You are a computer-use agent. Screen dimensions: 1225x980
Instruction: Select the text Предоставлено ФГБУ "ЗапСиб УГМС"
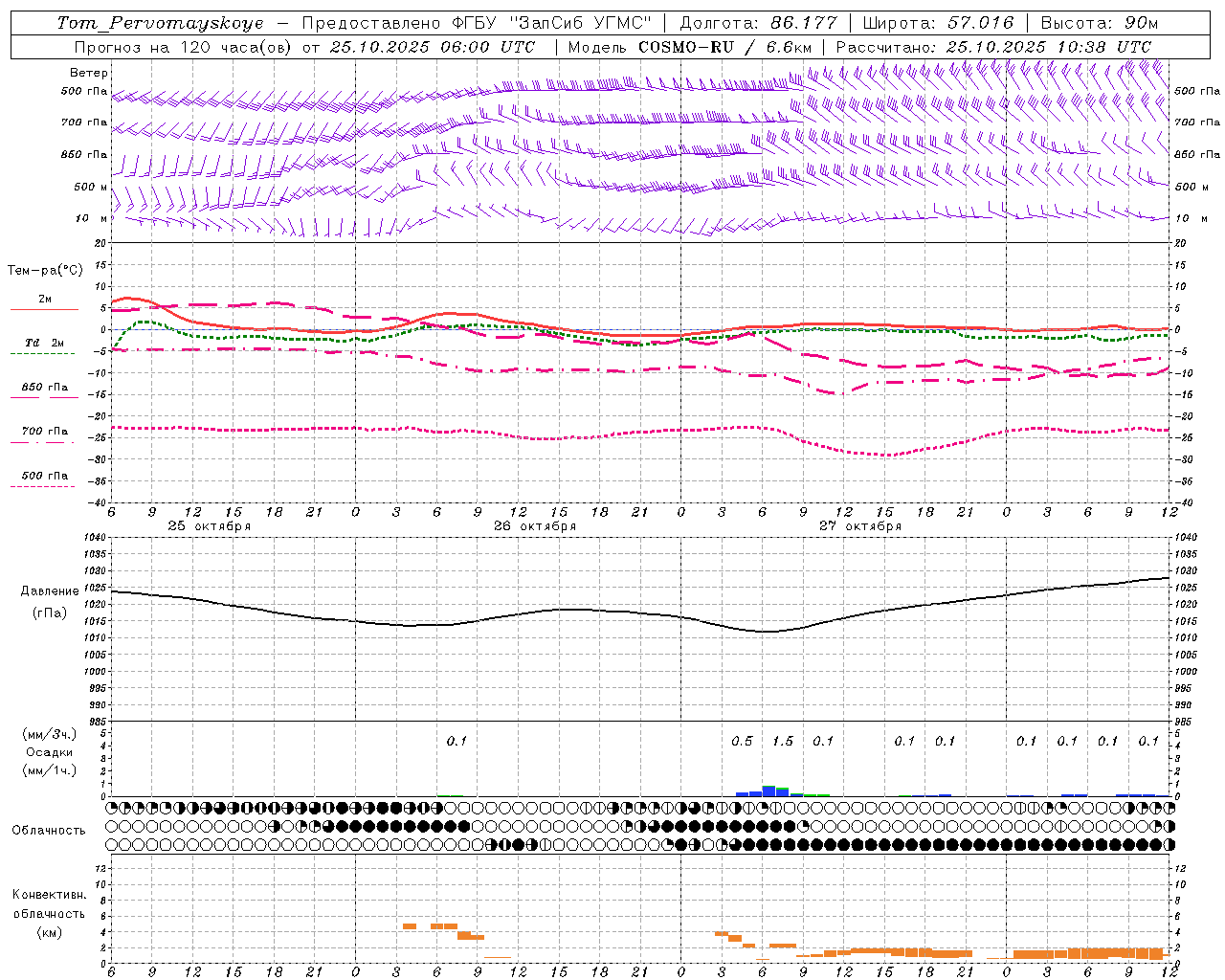pyautogui.click(x=477, y=23)
